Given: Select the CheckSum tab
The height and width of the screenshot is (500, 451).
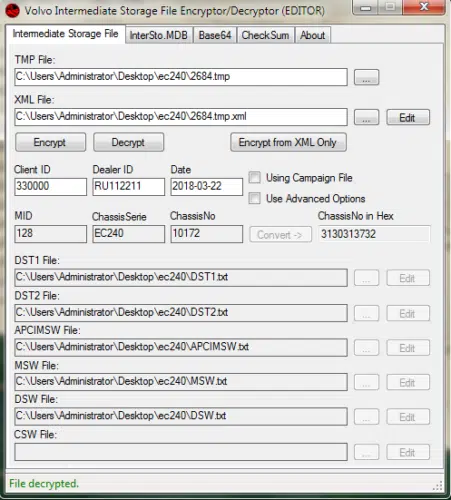Looking at the screenshot, I should 265,35.
